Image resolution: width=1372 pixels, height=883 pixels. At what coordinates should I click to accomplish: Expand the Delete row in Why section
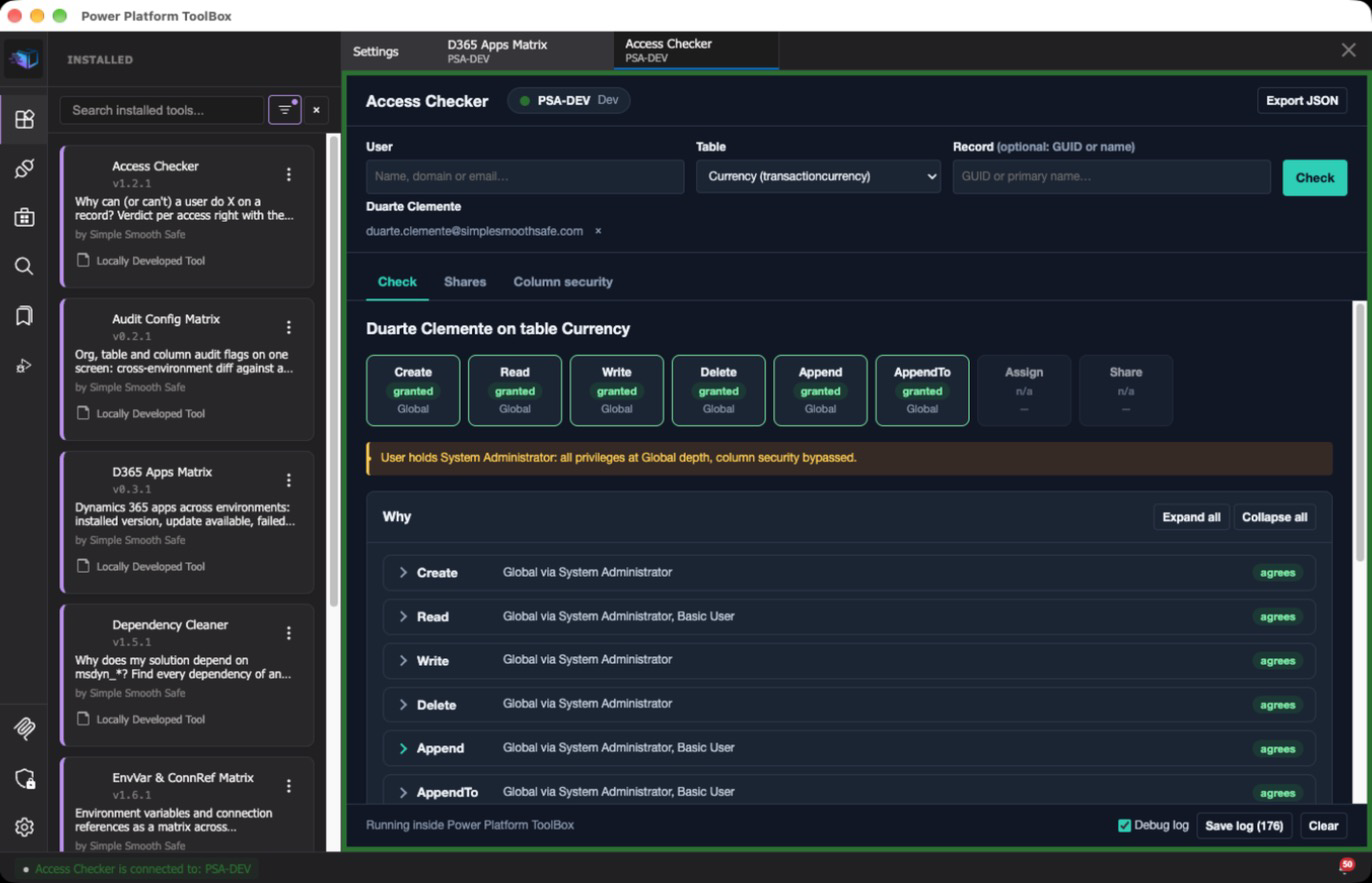point(849,705)
